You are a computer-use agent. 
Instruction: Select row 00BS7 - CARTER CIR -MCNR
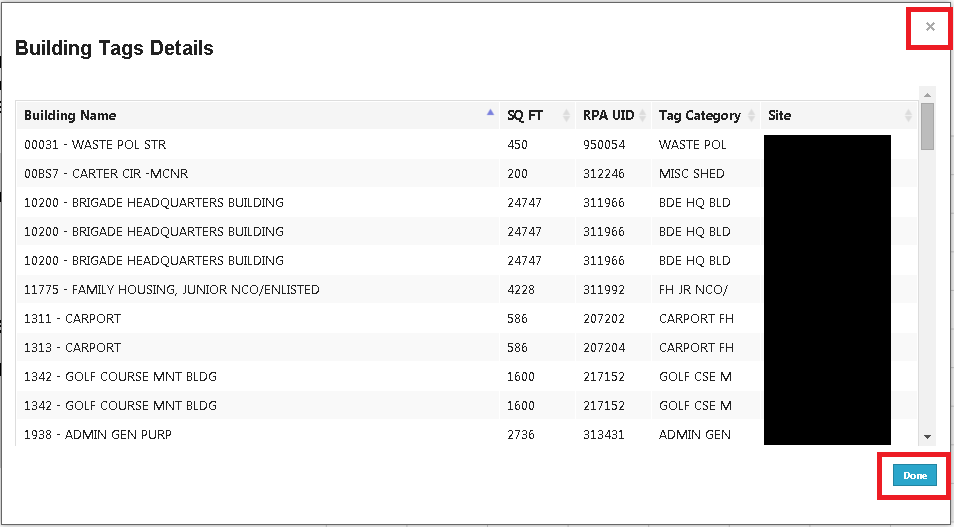coord(467,173)
